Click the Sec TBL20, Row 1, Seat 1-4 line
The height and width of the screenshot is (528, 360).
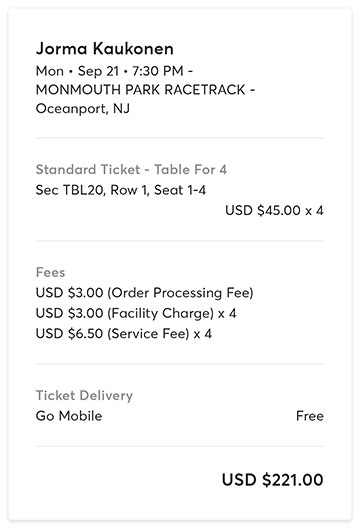tap(121, 190)
